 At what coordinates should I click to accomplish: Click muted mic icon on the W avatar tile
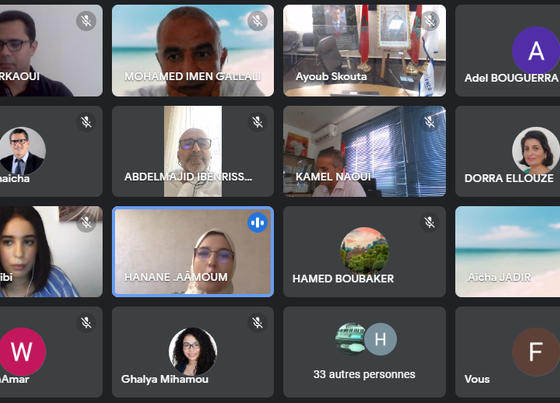pos(86,323)
